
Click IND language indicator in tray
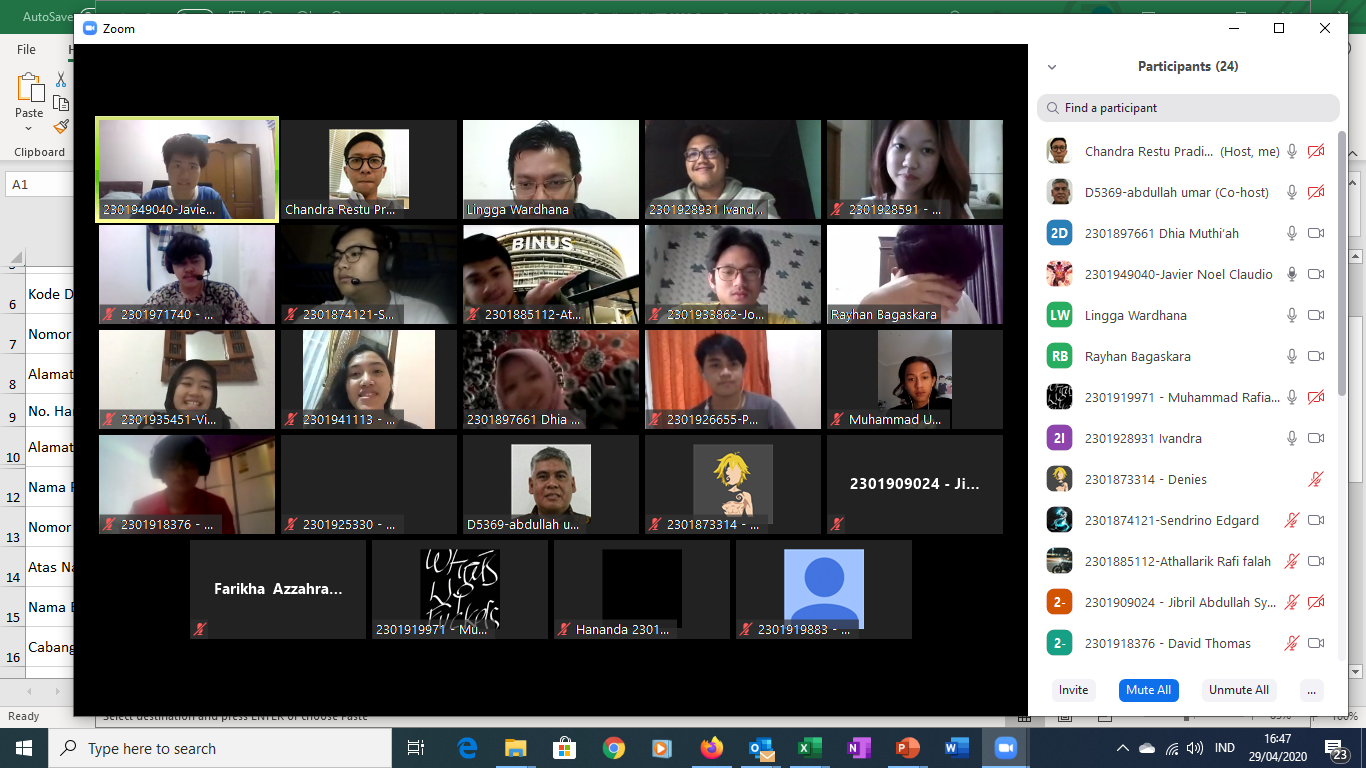(x=1224, y=748)
